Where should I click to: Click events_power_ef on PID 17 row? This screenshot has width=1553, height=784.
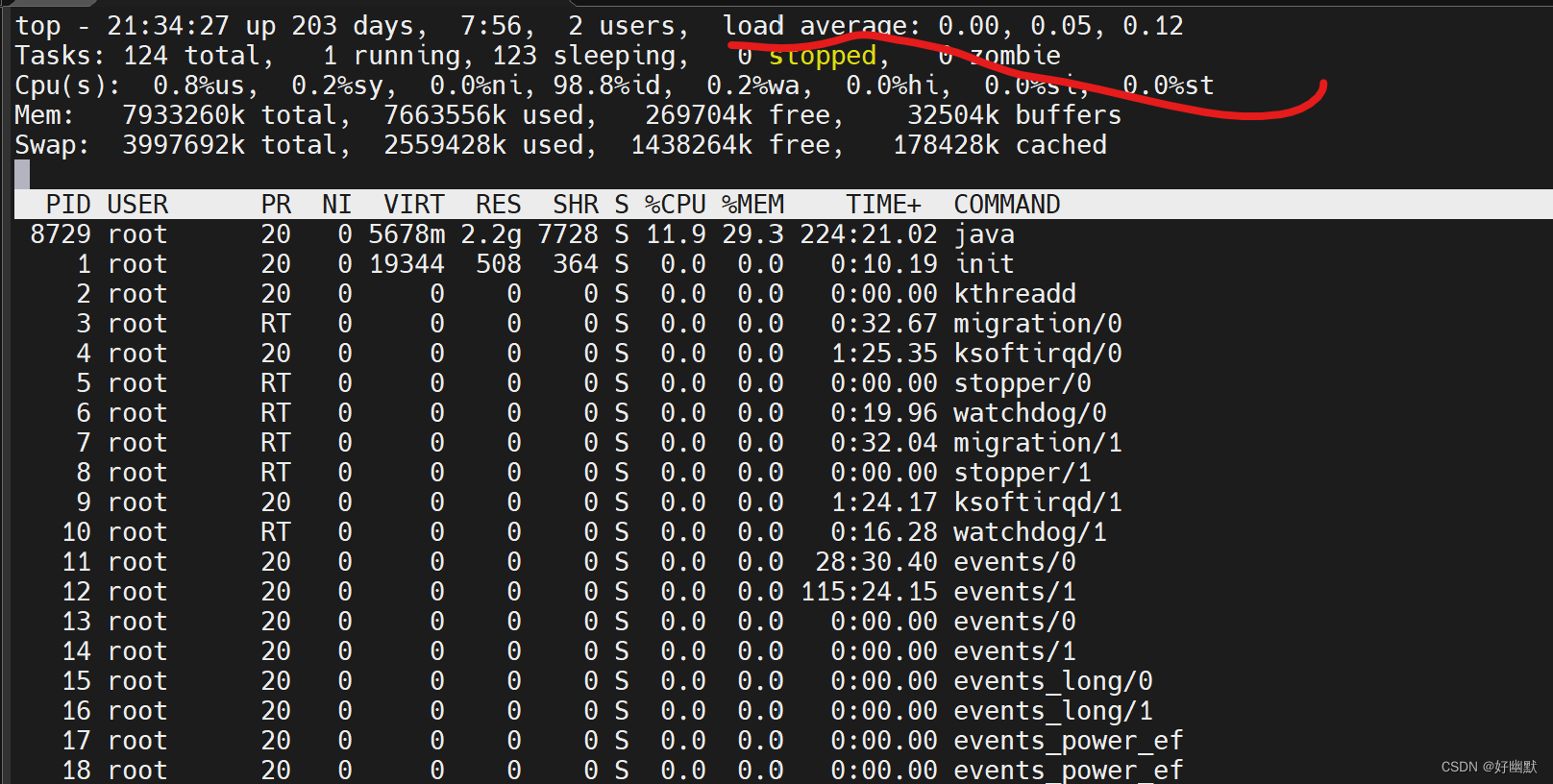click(1069, 741)
